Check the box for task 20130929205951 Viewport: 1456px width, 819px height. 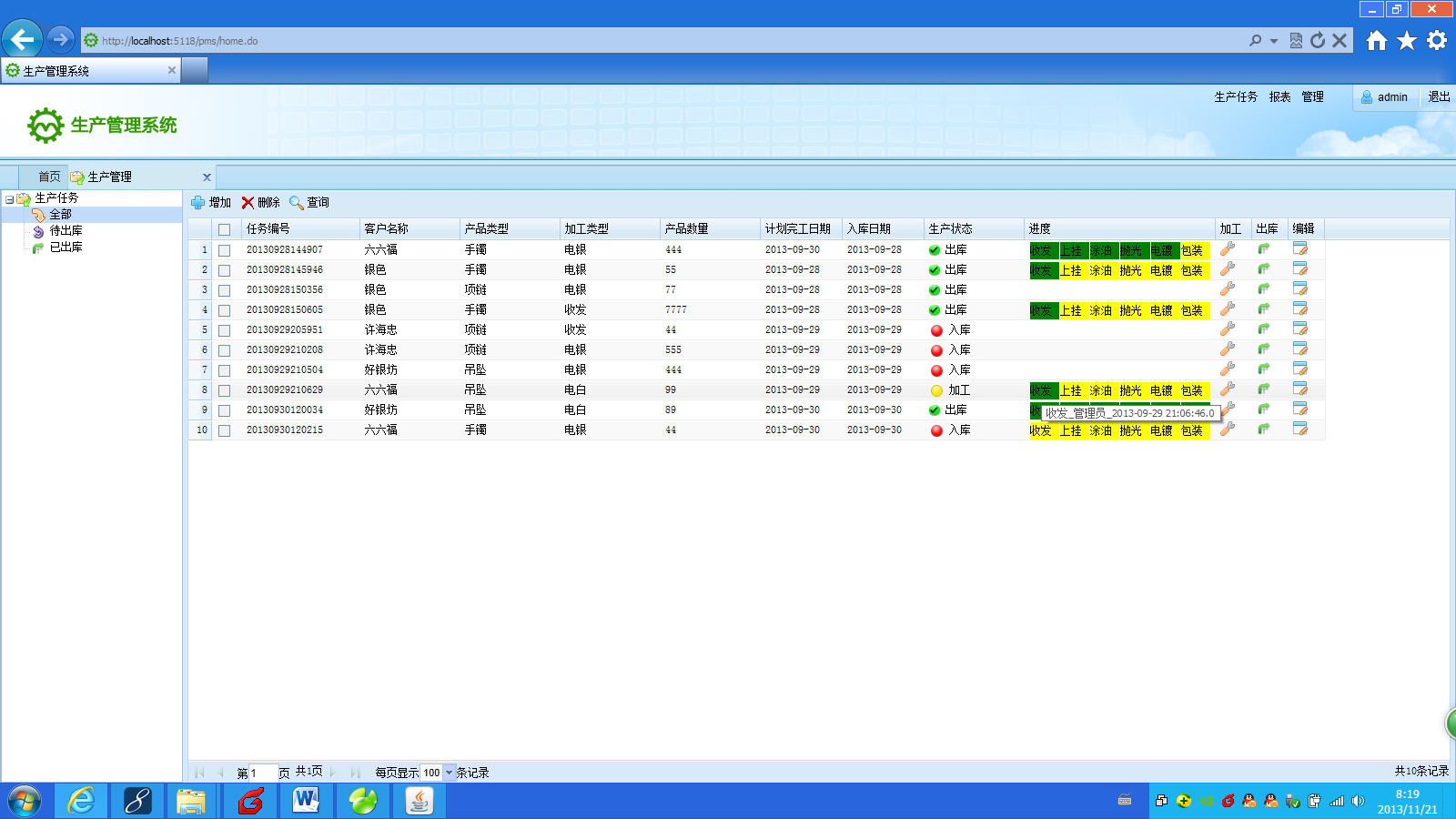point(224,330)
